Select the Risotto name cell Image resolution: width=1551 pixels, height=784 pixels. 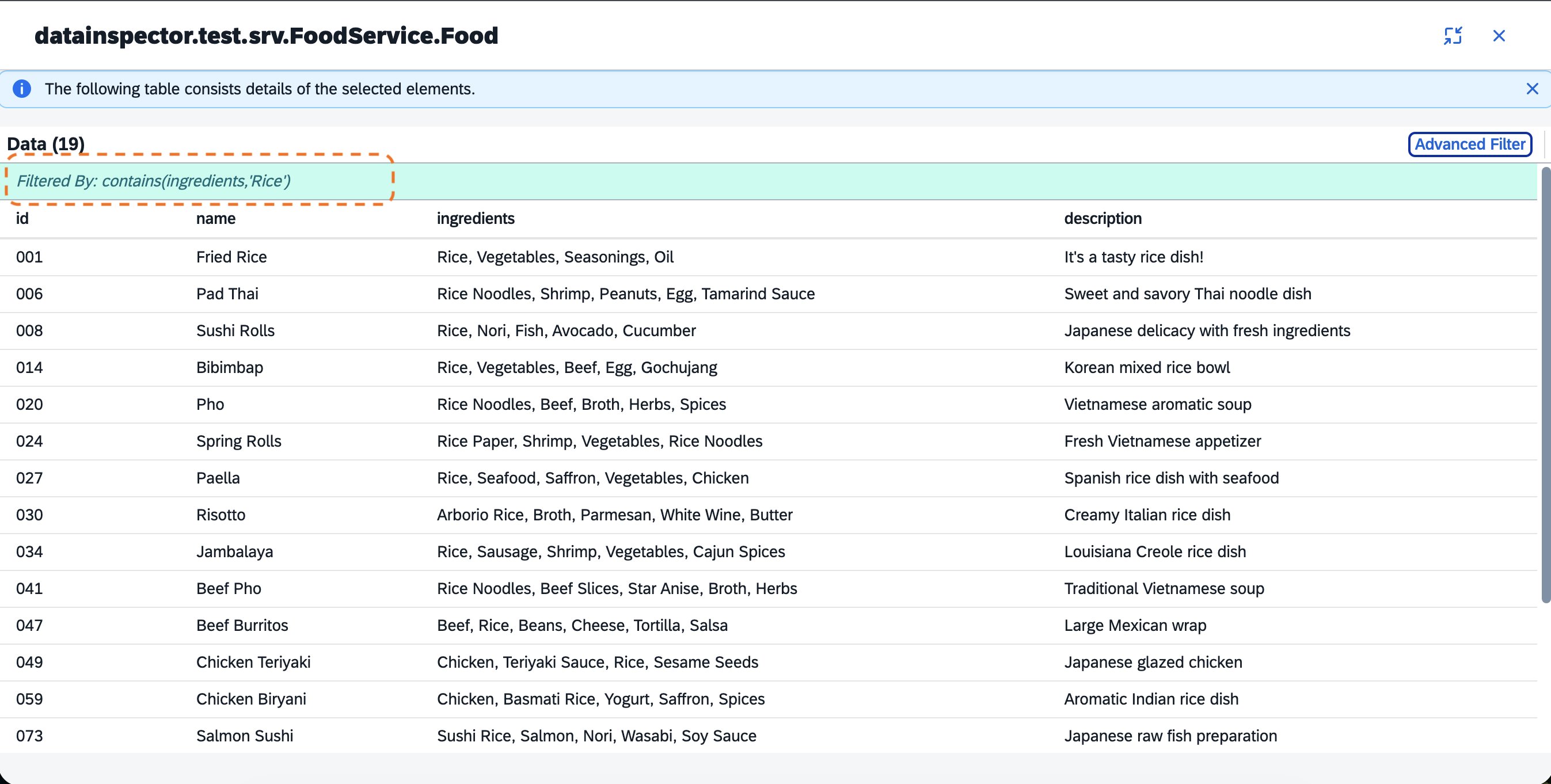pos(221,515)
